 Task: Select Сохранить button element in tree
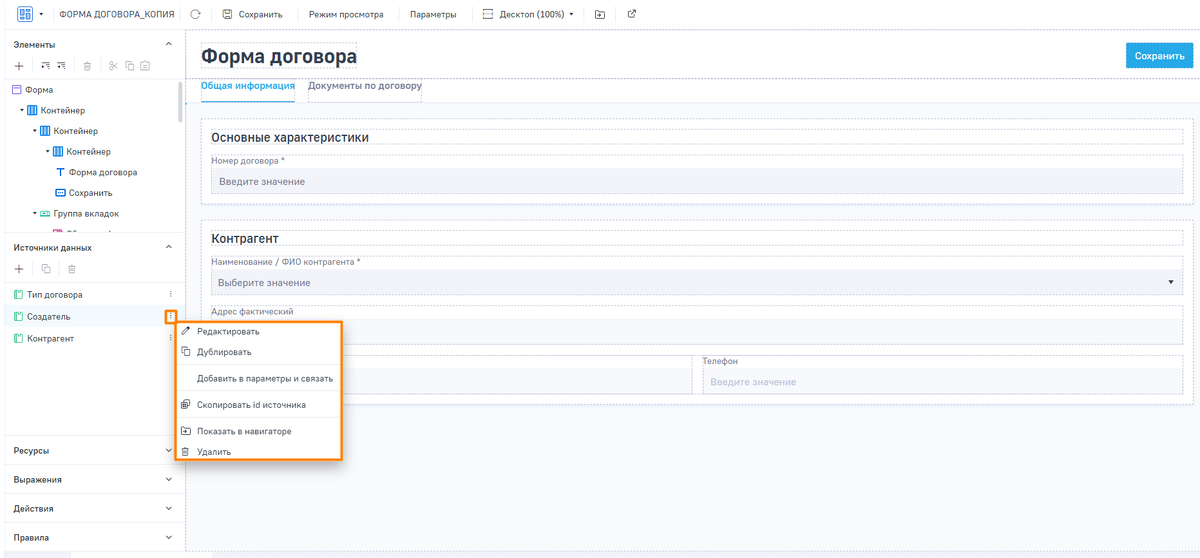83,193
